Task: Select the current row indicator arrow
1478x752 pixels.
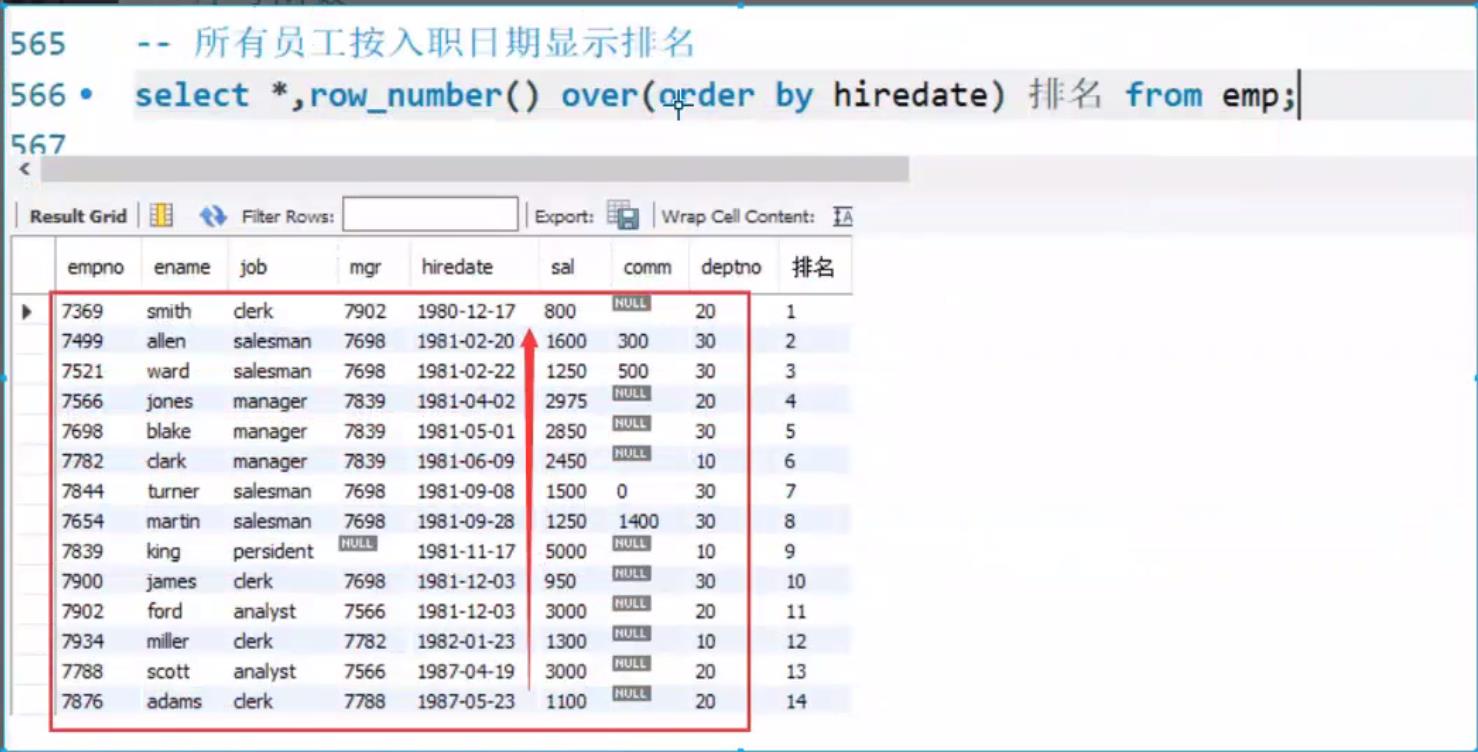Action: [x=27, y=312]
